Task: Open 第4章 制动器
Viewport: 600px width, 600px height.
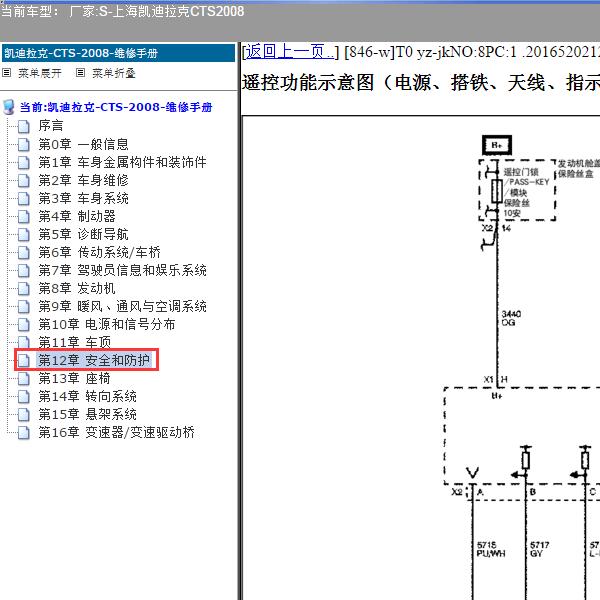Action: pos(77,216)
